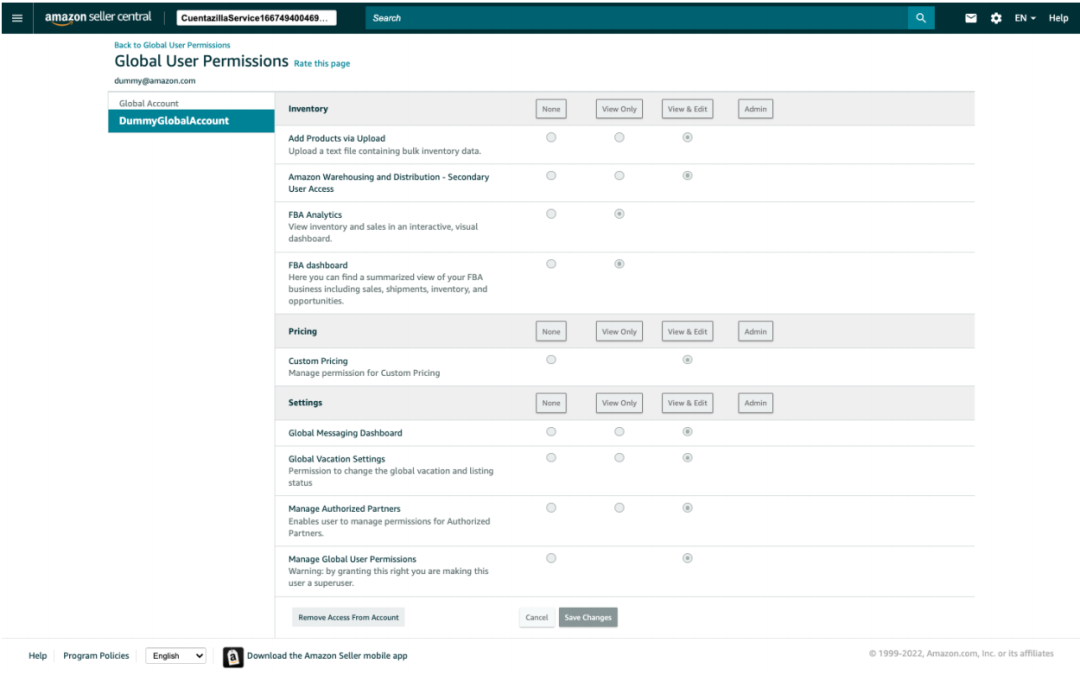Click the Amazon Seller Central logo
This screenshot has width=1080, height=682.
pyautogui.click(x=98, y=17)
